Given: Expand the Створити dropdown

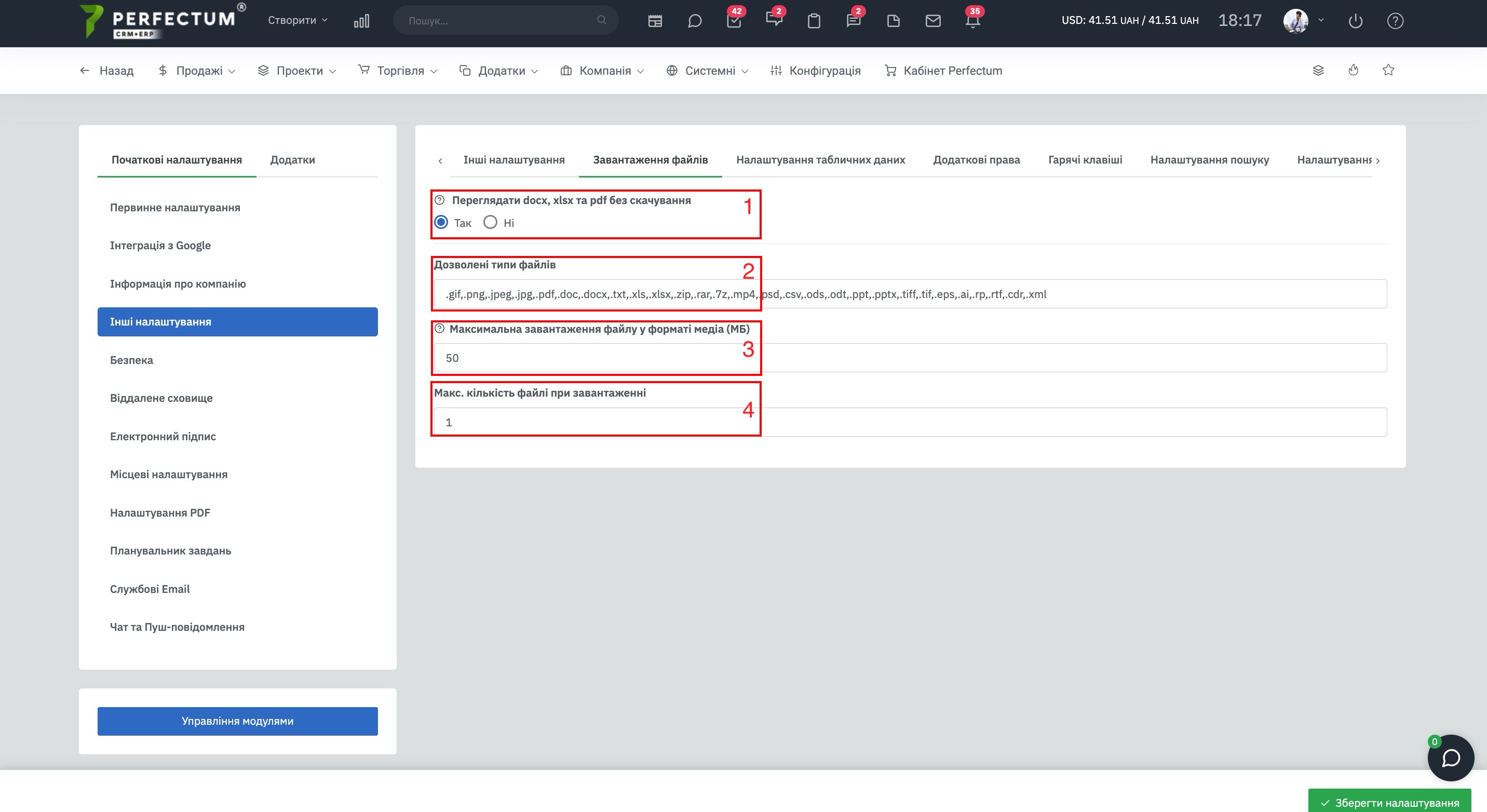Looking at the screenshot, I should tap(298, 20).
